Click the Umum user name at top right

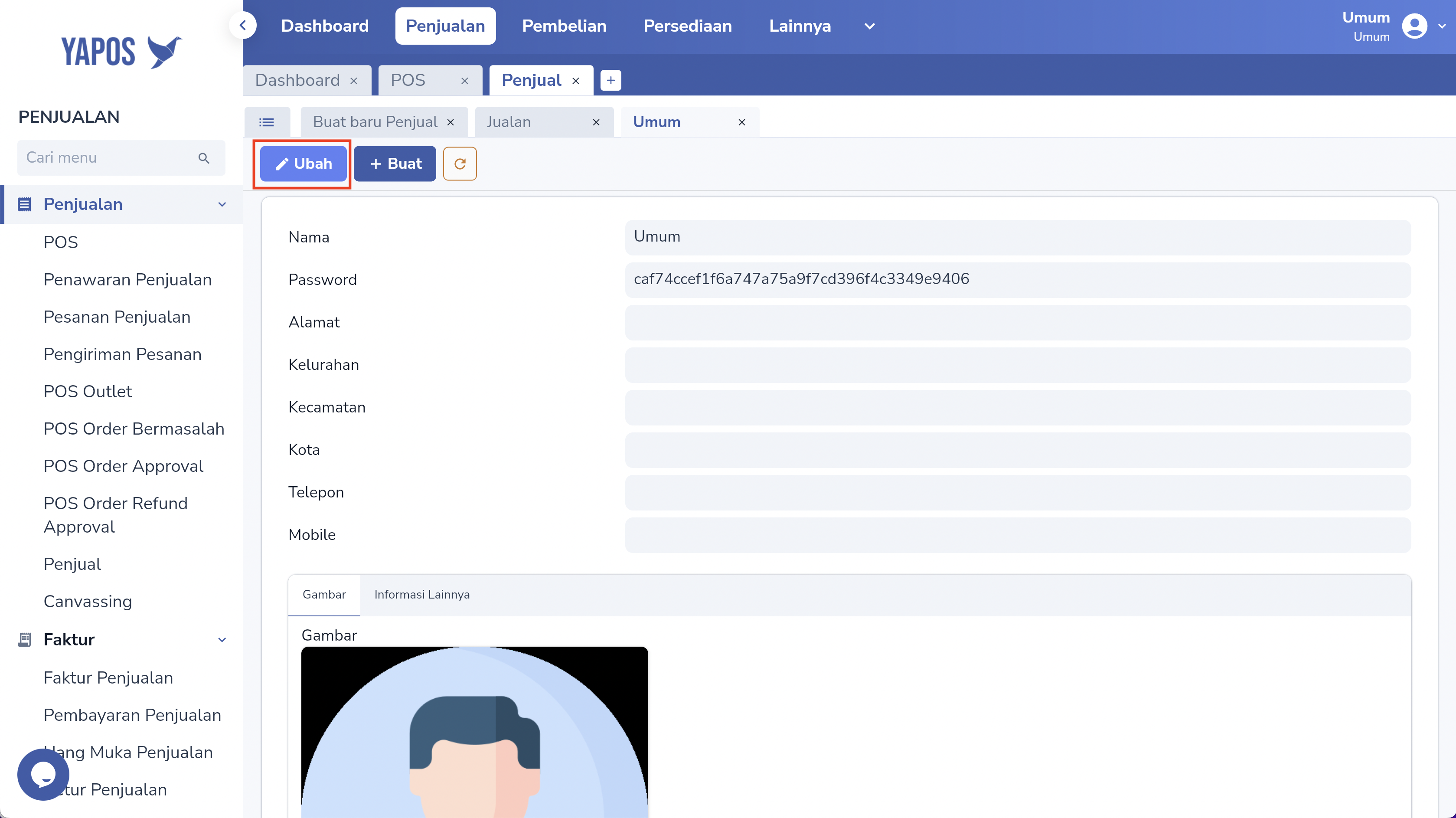pos(1365,17)
